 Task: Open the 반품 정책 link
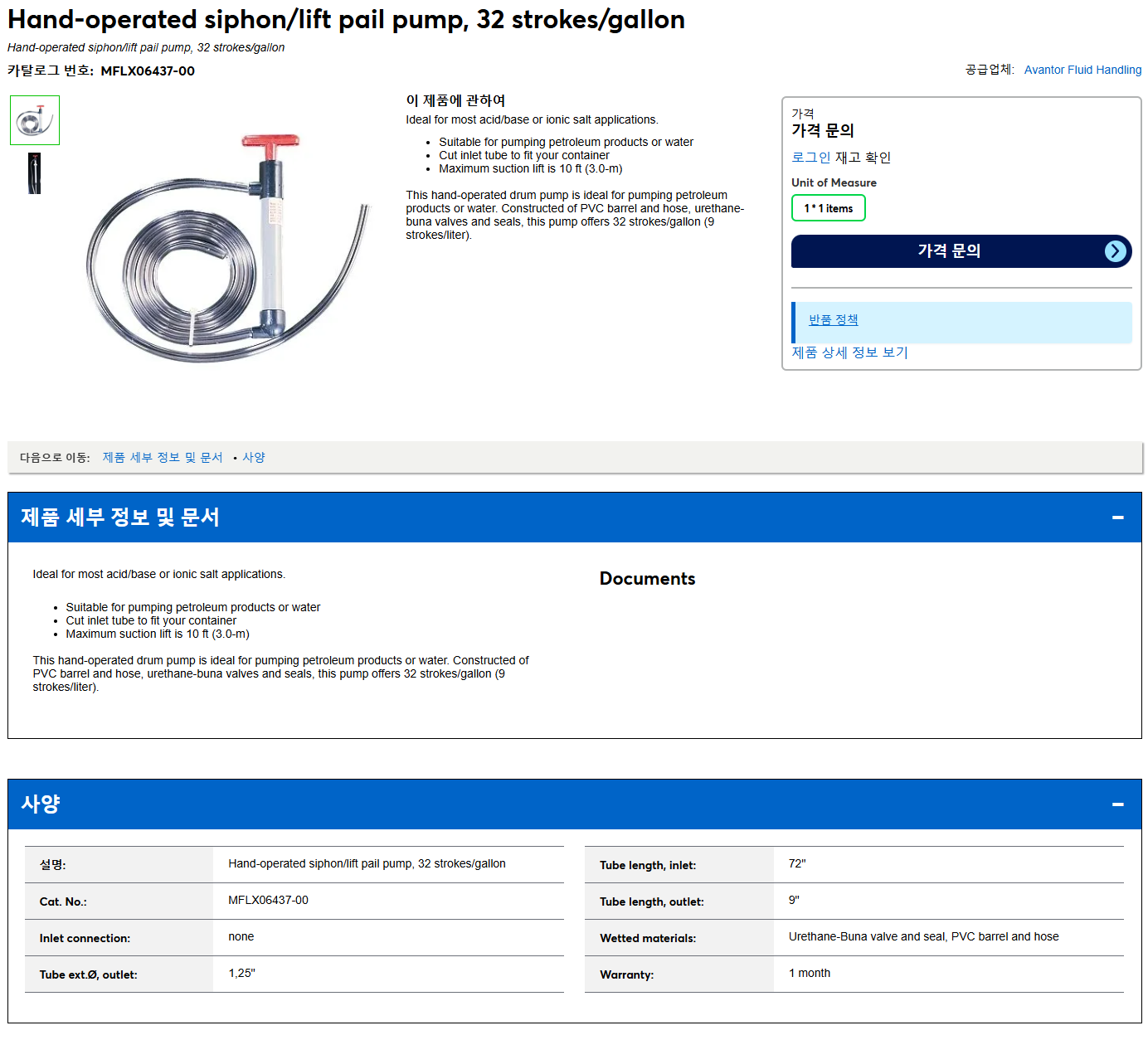coord(833,320)
